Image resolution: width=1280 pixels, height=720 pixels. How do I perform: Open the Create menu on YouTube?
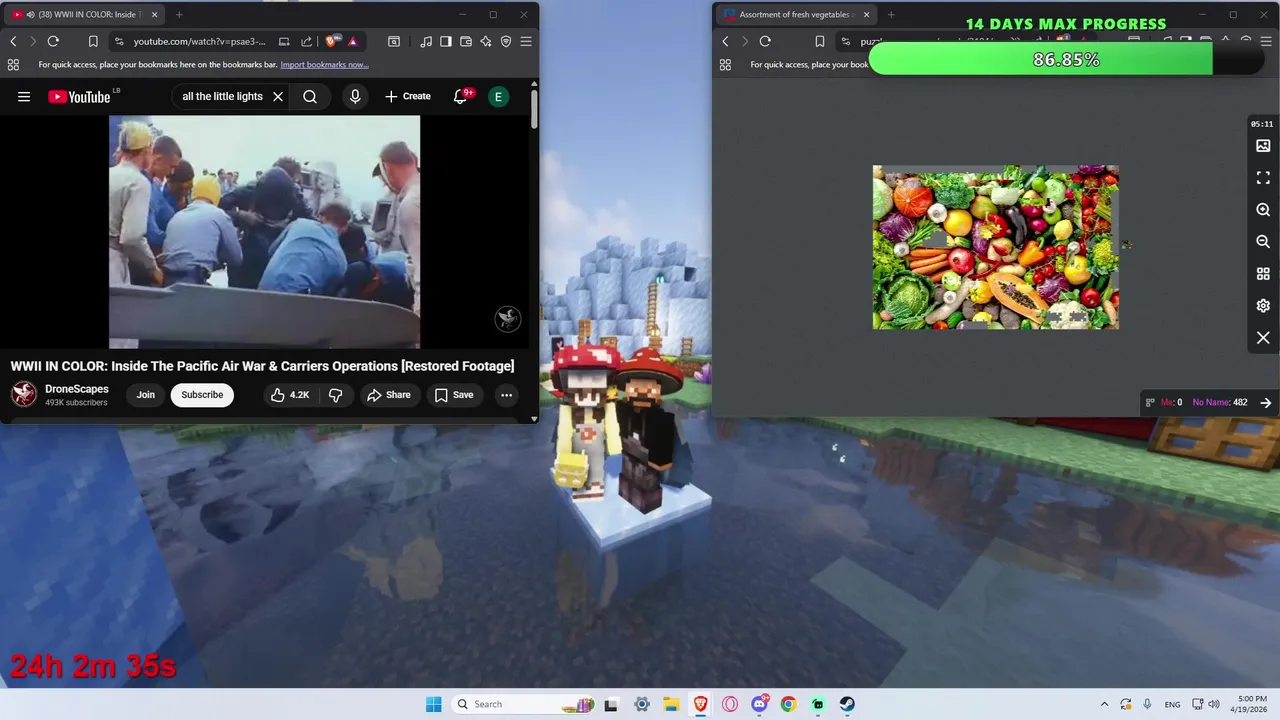pyautogui.click(x=408, y=97)
